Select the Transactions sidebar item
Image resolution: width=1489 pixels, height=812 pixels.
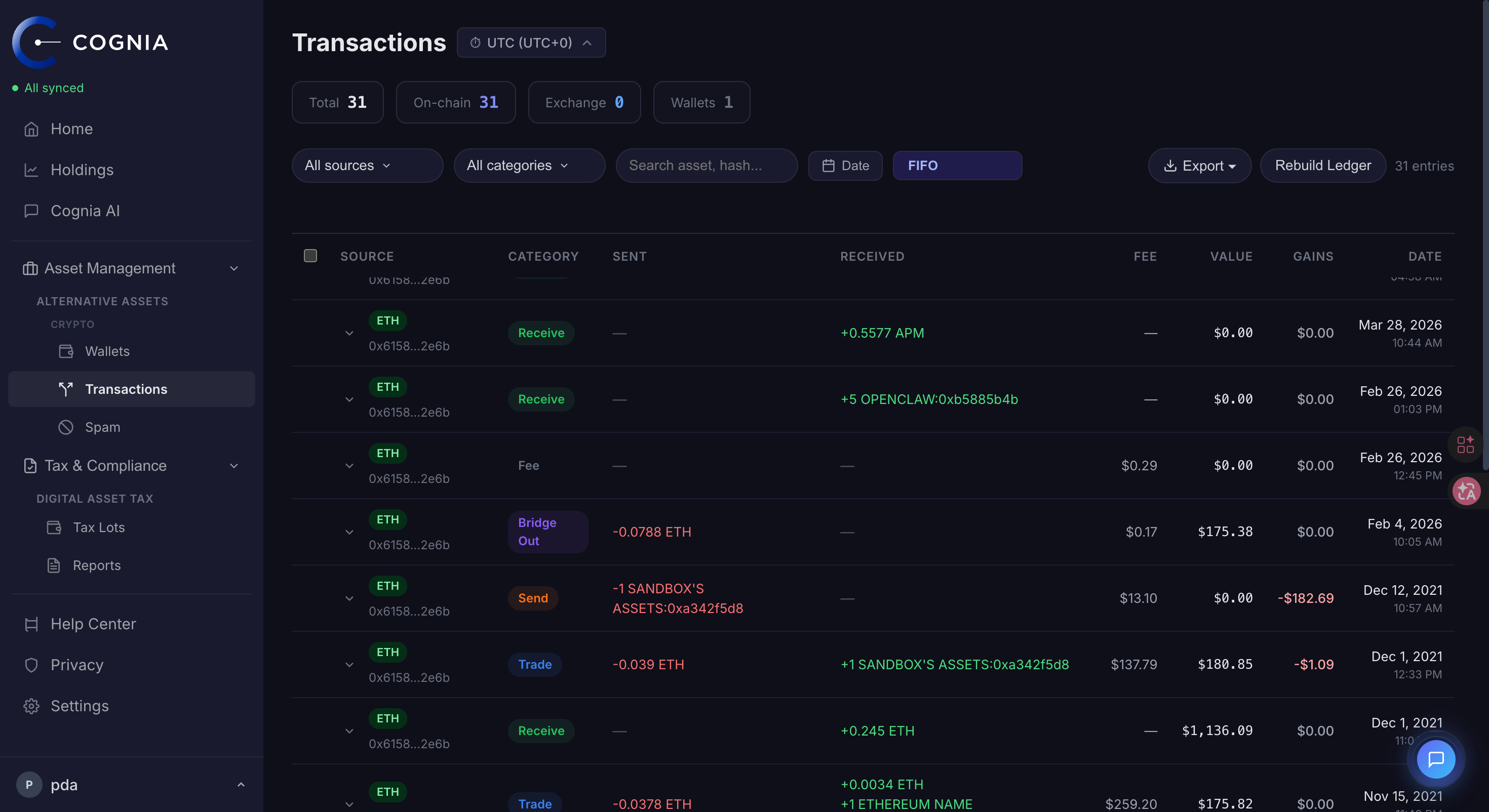click(131, 388)
